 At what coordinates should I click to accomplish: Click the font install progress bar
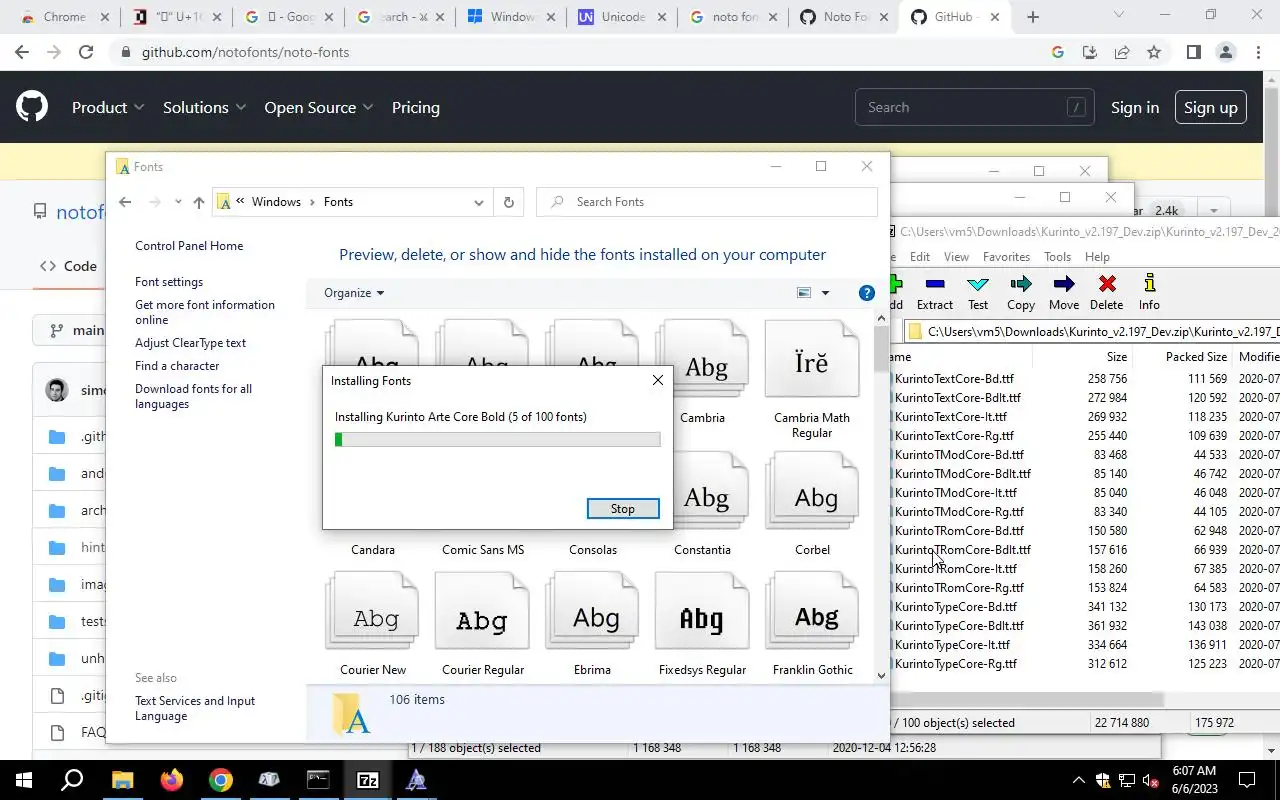(x=497, y=439)
